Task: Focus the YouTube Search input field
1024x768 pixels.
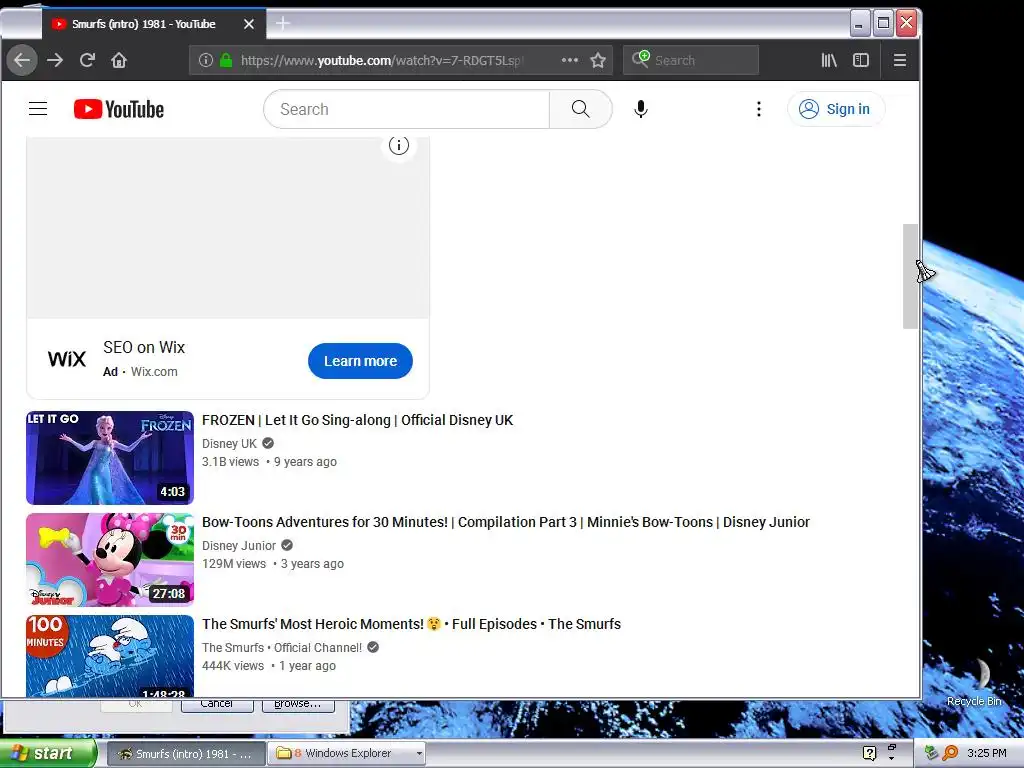Action: [x=406, y=109]
